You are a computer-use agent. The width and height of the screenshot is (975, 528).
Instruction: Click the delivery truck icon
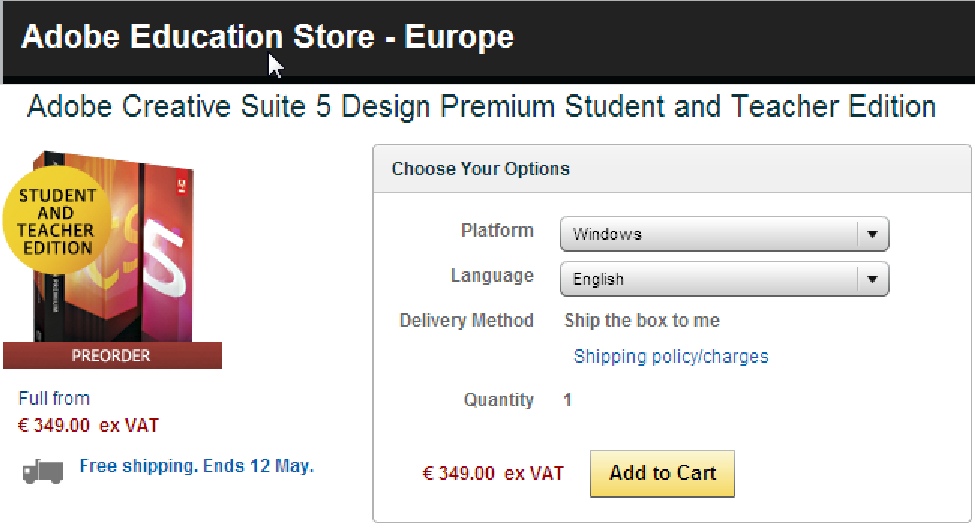coord(43,469)
